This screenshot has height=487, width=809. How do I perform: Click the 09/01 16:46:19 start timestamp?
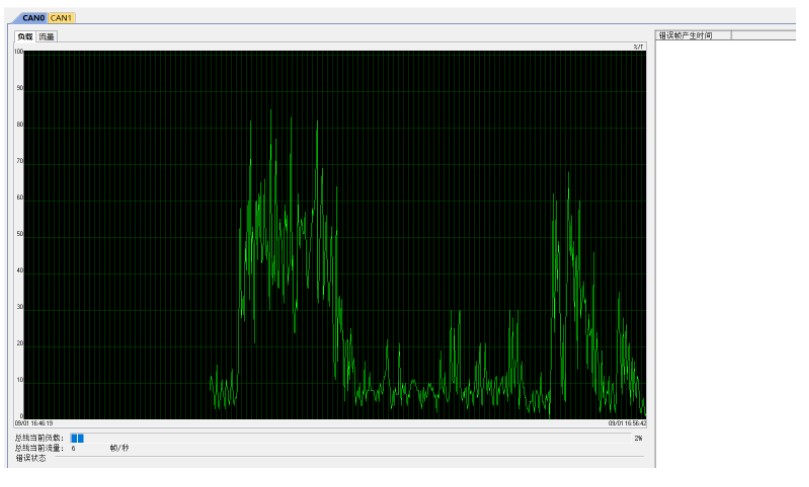34,423
